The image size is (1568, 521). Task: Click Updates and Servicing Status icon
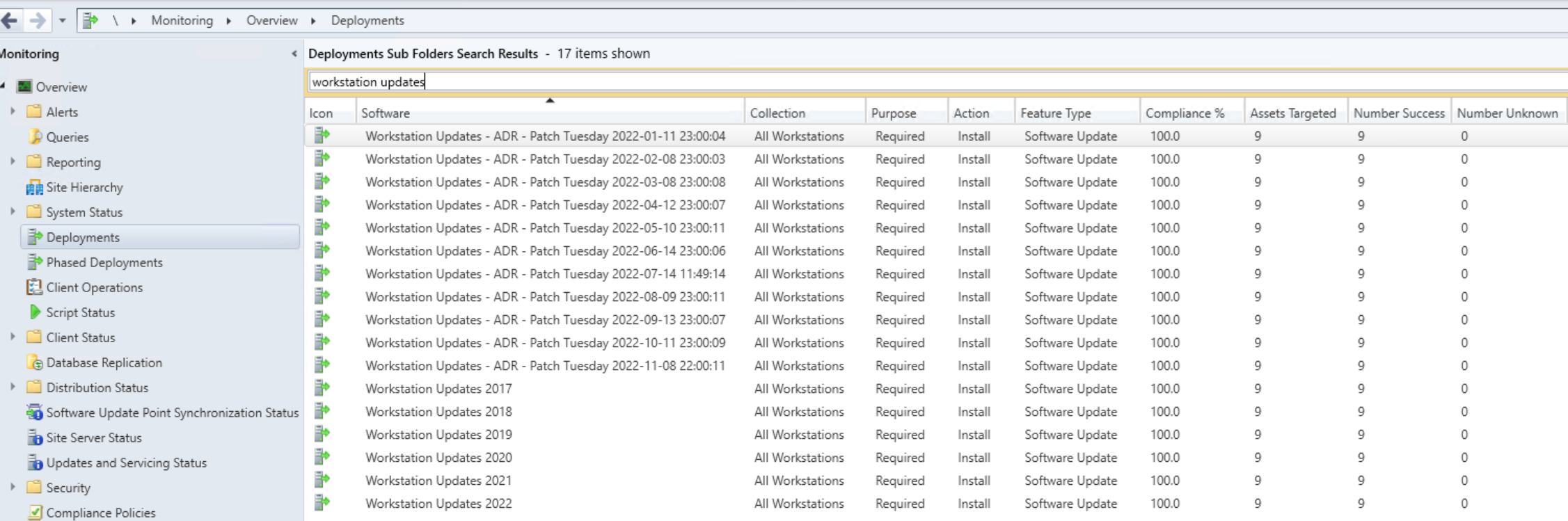point(34,463)
